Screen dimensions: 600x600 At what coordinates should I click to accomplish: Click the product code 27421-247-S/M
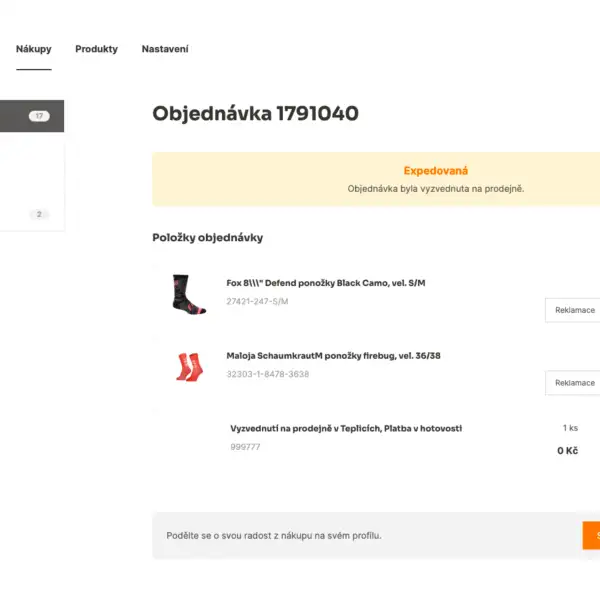257,302
